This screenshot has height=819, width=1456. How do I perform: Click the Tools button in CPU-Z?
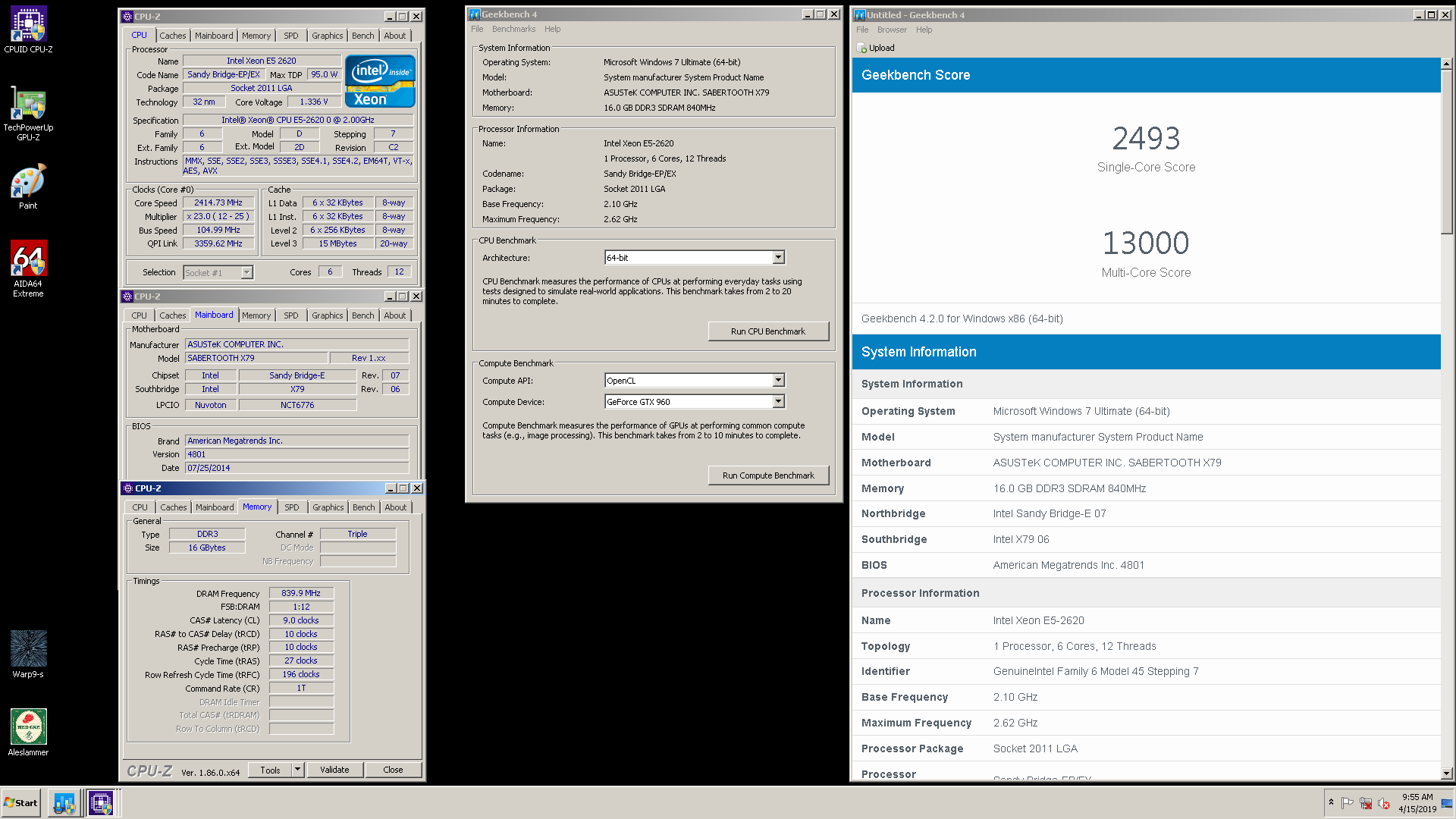tap(271, 770)
